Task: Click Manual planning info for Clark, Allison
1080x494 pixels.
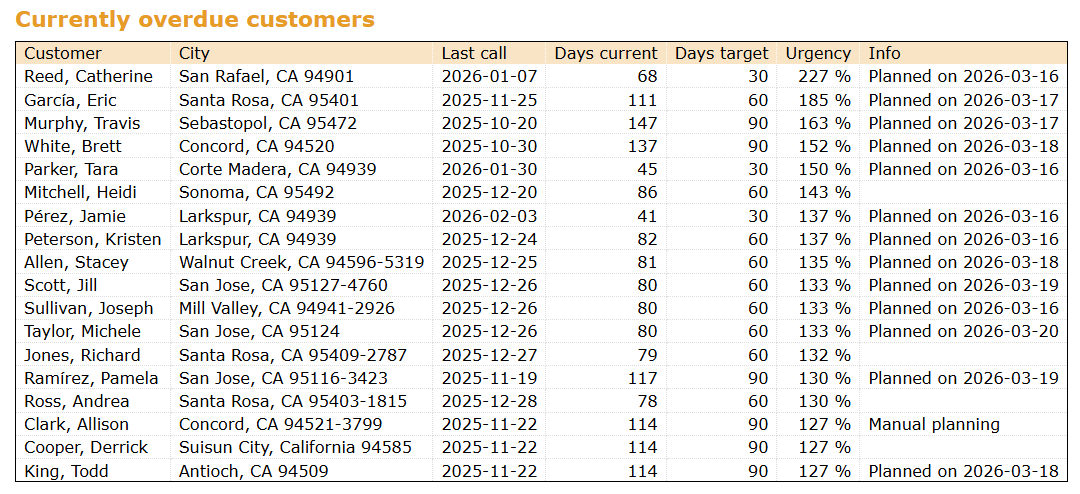Action: (x=933, y=425)
